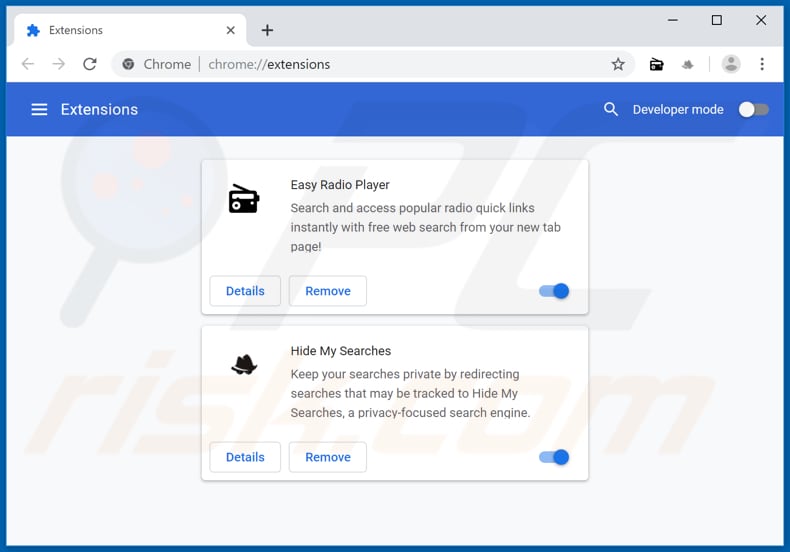
Task: Disable the Hide My Searches extension
Action: click(554, 457)
